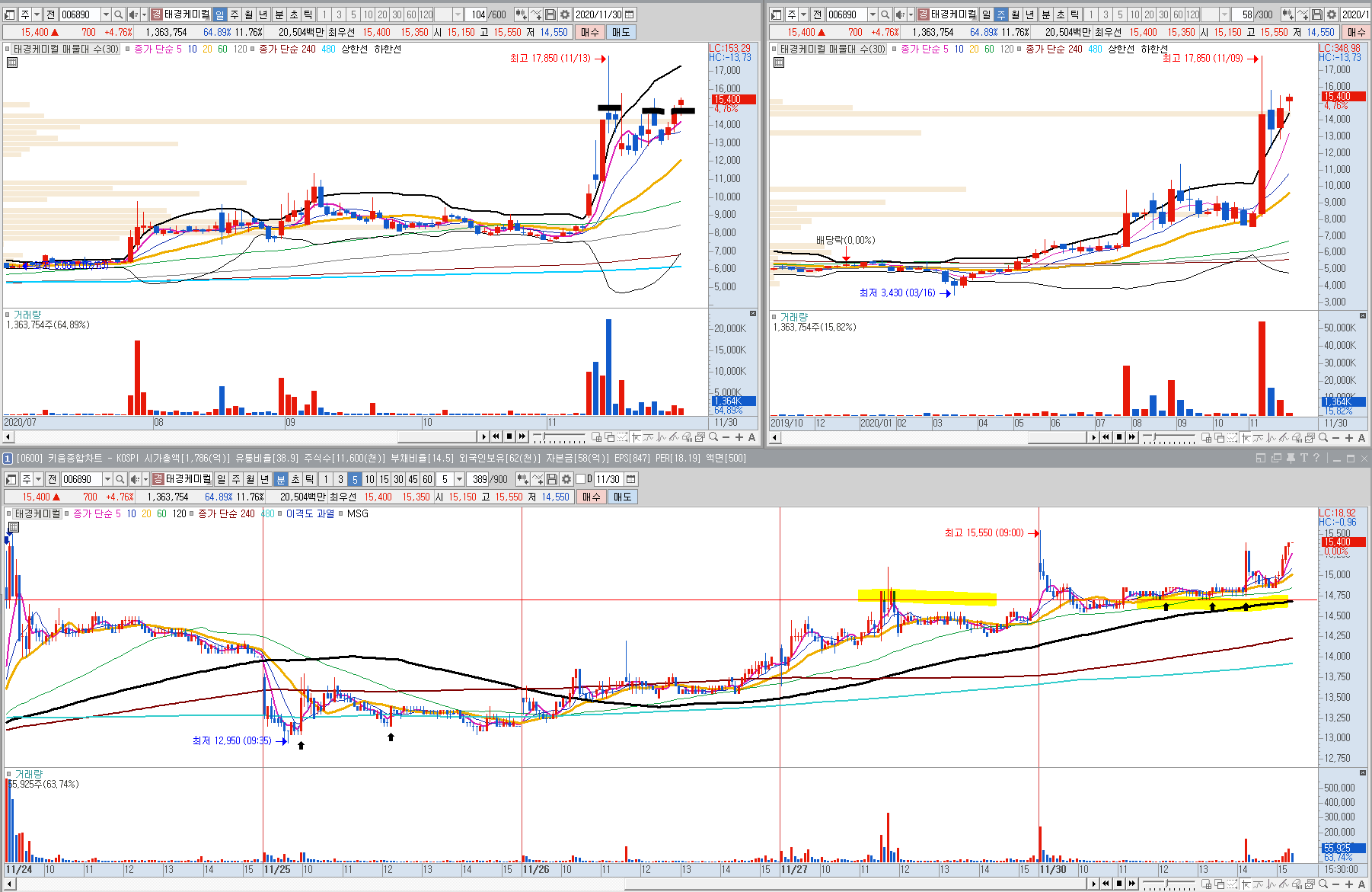Open stock code dropdown in weekly chart toolbar
The image size is (1372, 892).
pyautogui.click(x=873, y=14)
